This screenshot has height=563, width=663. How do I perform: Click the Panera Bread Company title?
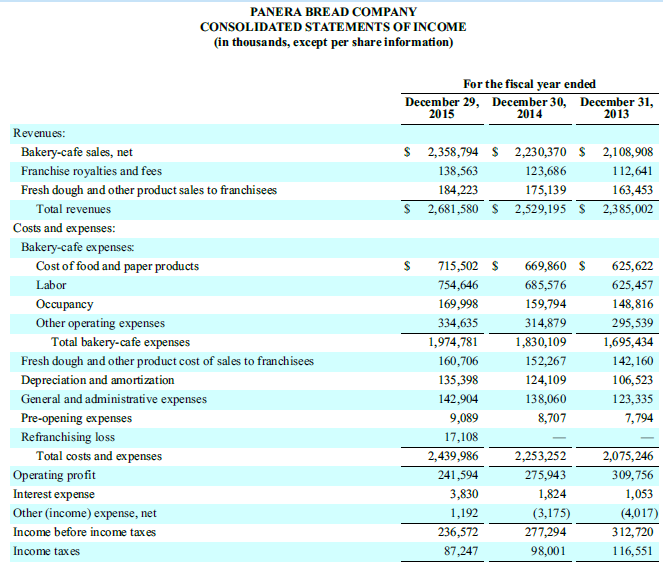pyautogui.click(x=333, y=10)
